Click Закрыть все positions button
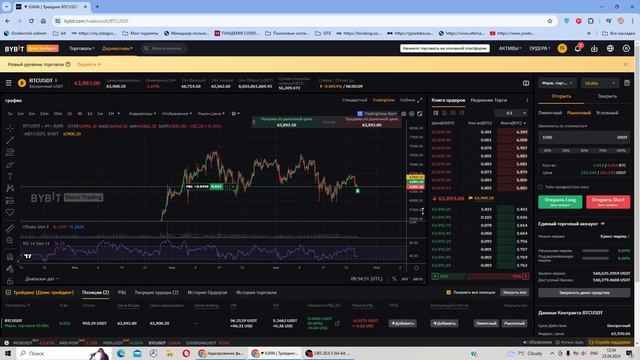 [514, 292]
